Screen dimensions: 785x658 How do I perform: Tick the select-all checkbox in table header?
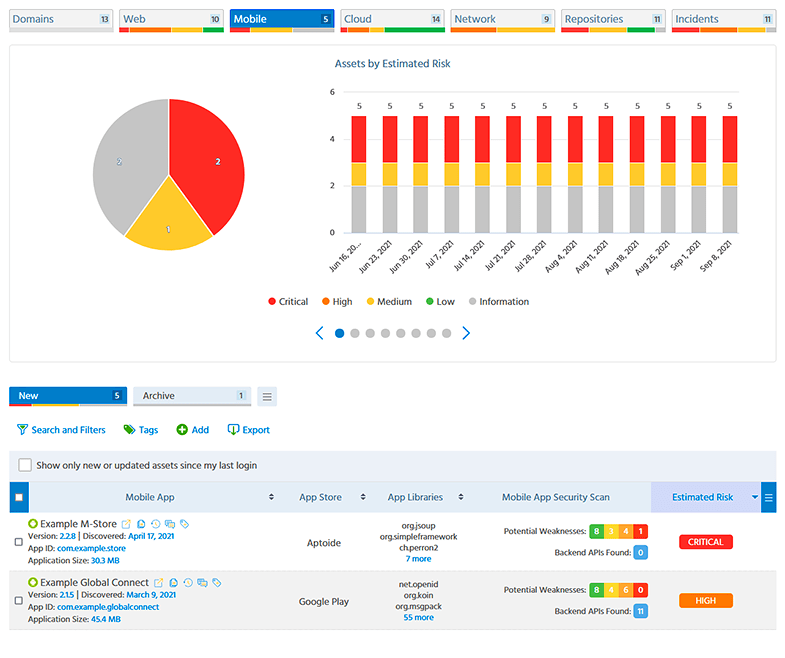tap(19, 497)
